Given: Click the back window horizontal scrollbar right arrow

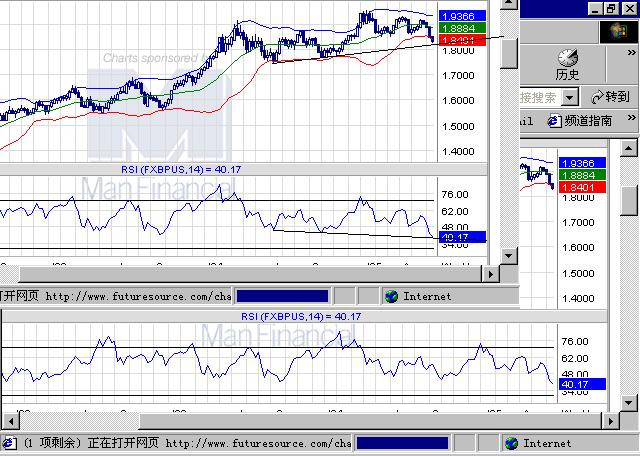Looking at the screenshot, I should pyautogui.click(x=611, y=421).
